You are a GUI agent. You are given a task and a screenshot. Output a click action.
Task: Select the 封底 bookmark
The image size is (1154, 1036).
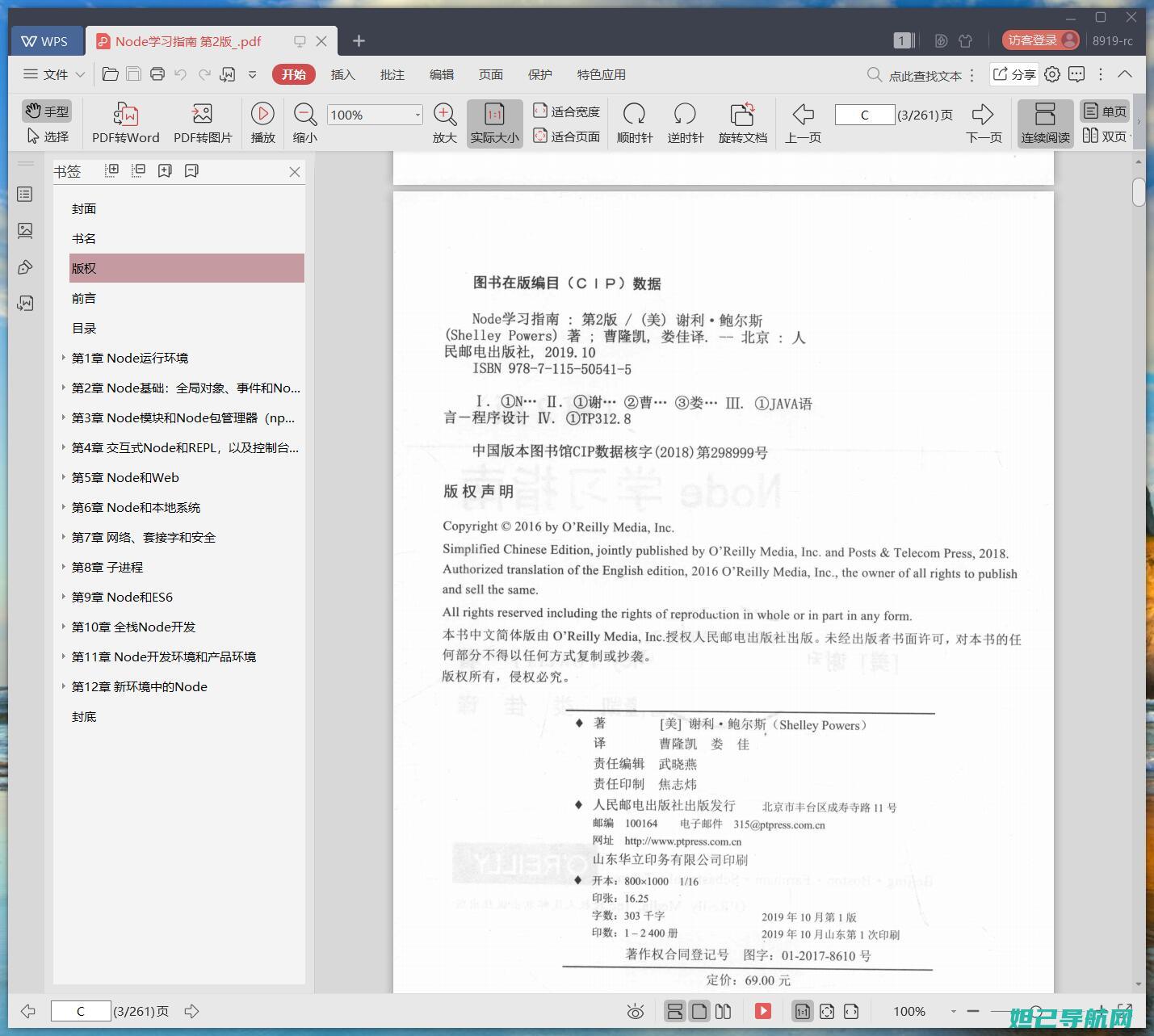click(x=84, y=716)
